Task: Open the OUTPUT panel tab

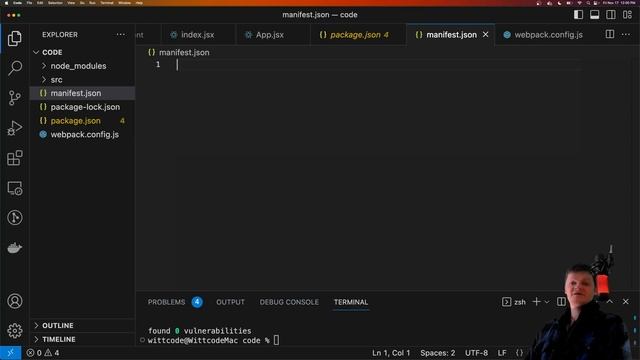Action: click(x=230, y=302)
